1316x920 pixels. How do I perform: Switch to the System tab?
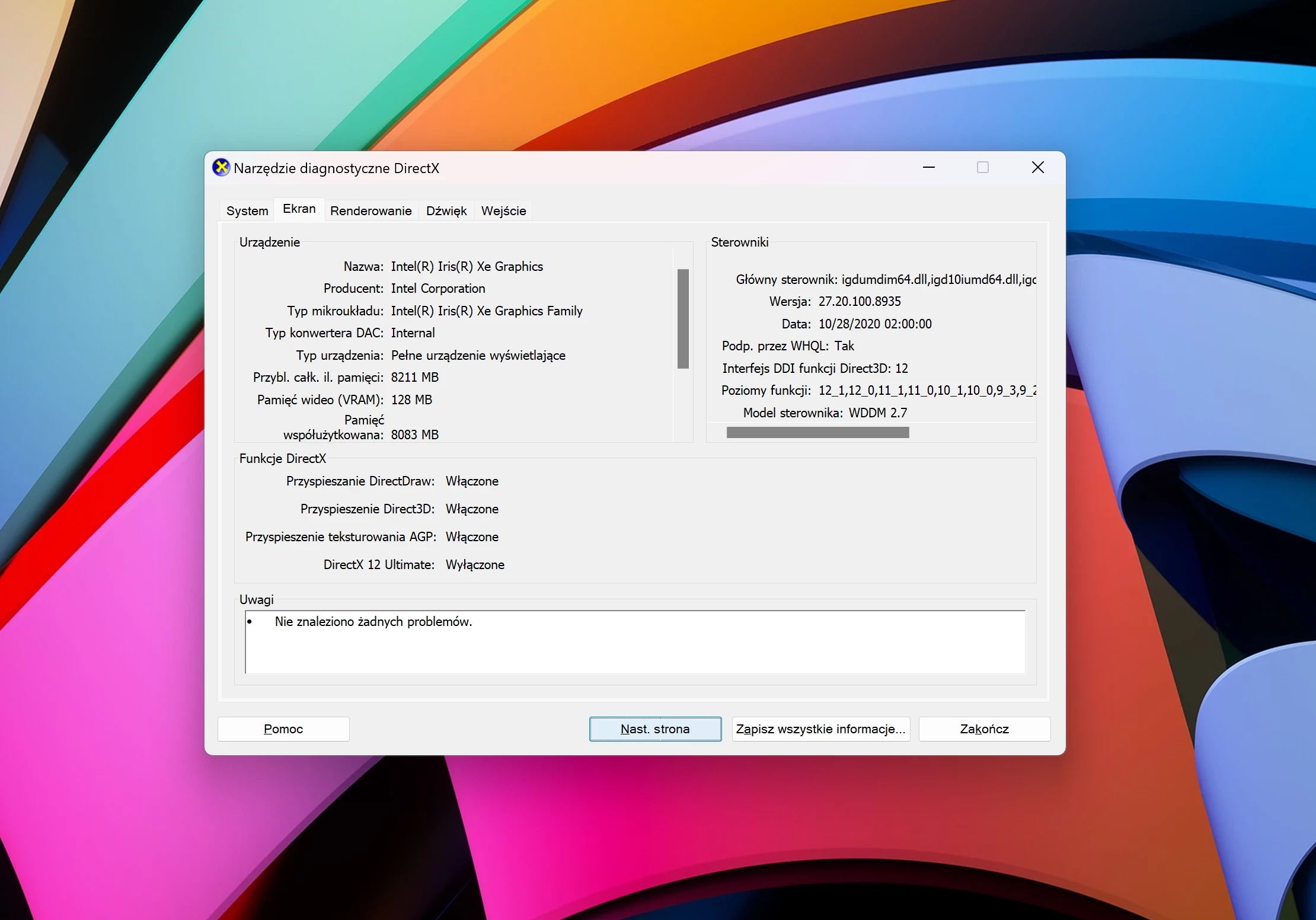pyautogui.click(x=247, y=211)
